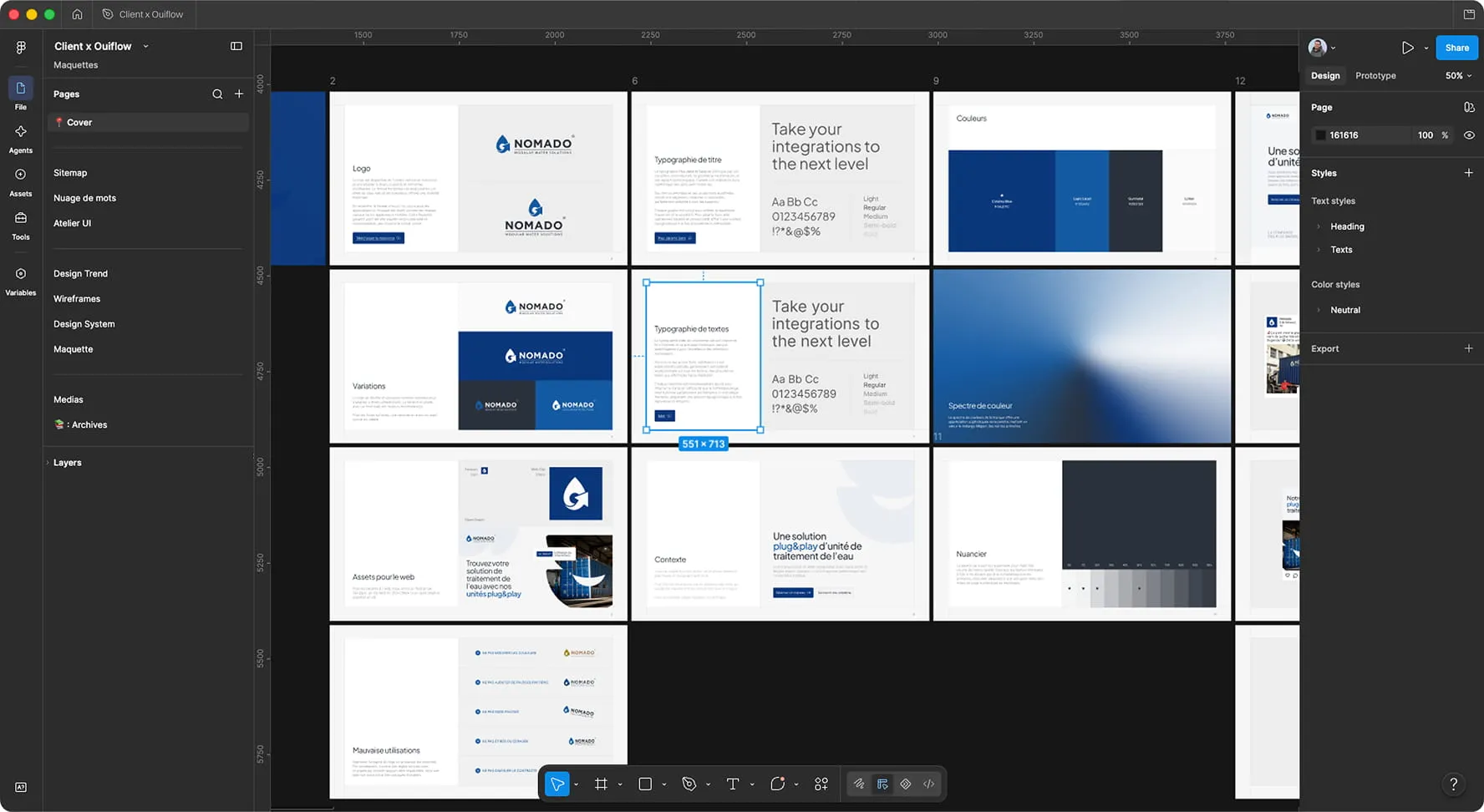Screen dimensions: 1484x812
Task: Switch to Draw mode in the bottom toolbar
Action: (x=859, y=784)
